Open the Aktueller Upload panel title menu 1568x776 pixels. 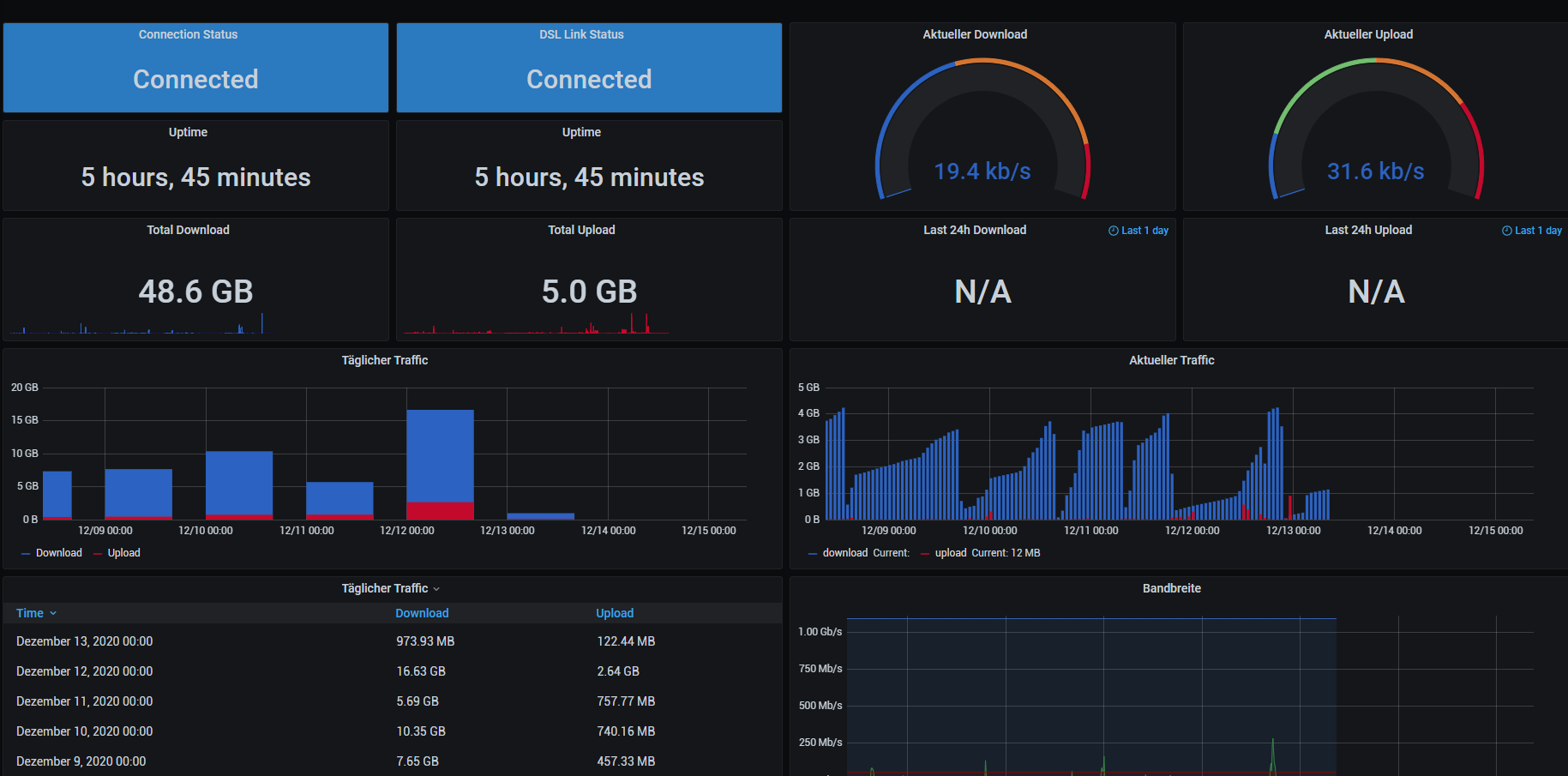[x=1368, y=34]
